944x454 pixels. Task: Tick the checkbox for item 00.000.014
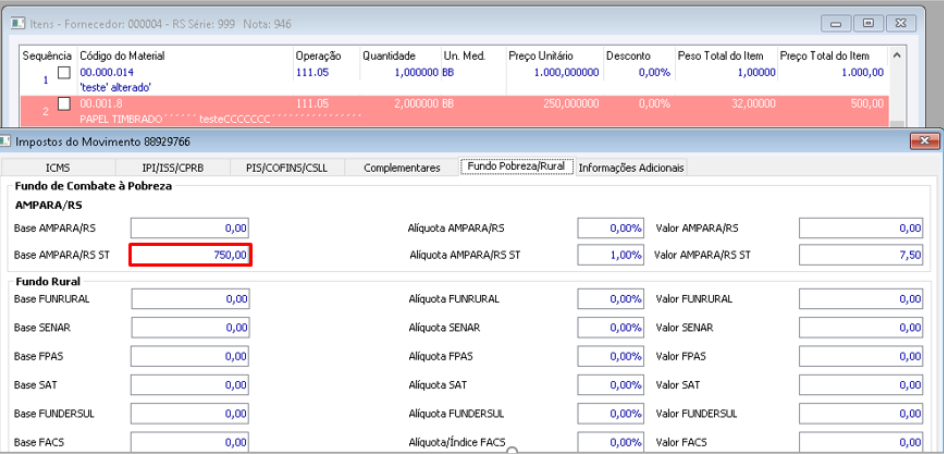[64, 73]
